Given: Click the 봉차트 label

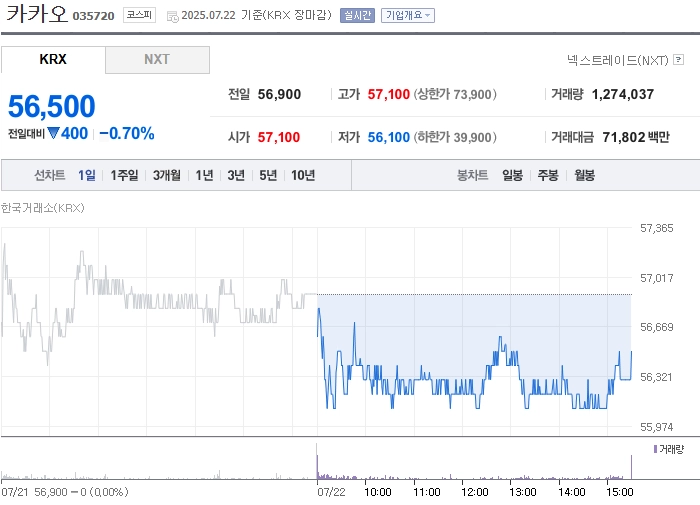Looking at the screenshot, I should 472,175.
